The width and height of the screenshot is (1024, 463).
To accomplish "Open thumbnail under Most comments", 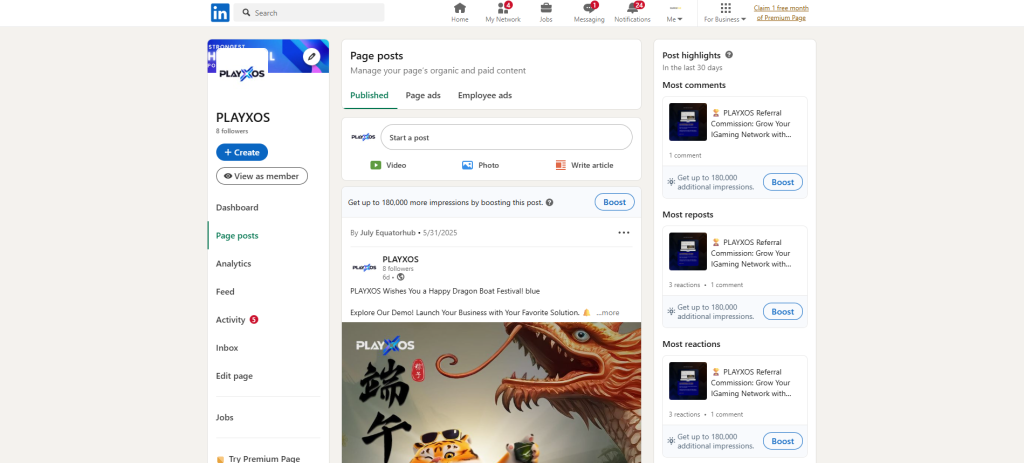I will [688, 122].
